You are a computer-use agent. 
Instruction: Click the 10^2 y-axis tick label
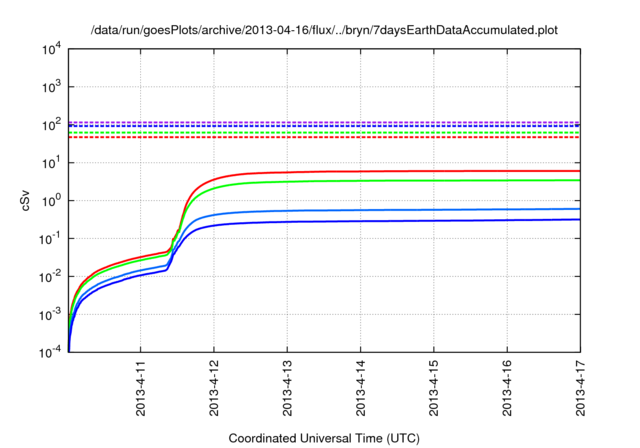point(51,125)
